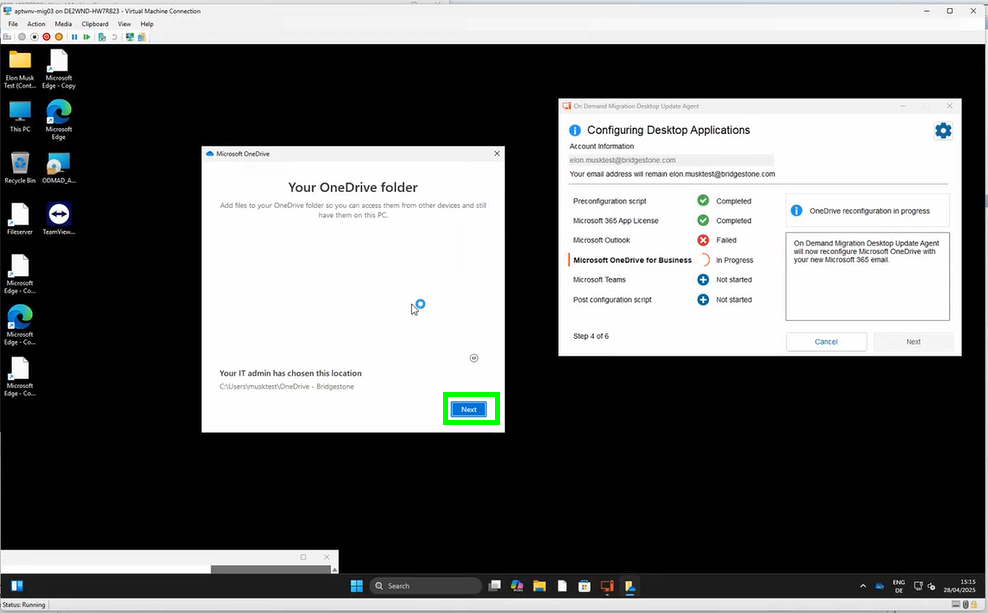Image resolution: width=988 pixels, height=613 pixels.
Task: Click Cancel in Desktop Update Agent
Action: [826, 341]
